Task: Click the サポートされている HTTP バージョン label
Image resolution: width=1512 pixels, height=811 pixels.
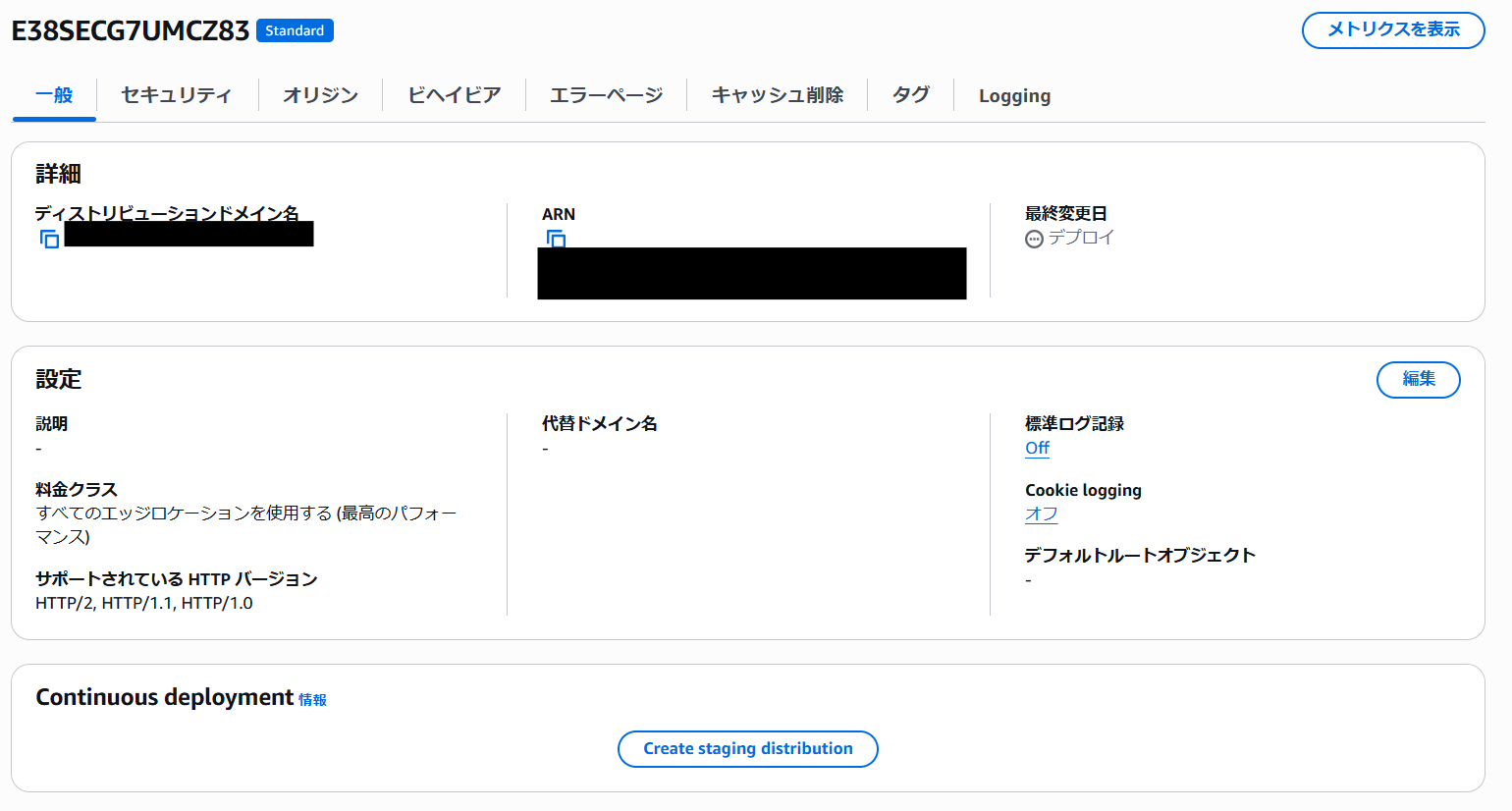Action: 177,579
